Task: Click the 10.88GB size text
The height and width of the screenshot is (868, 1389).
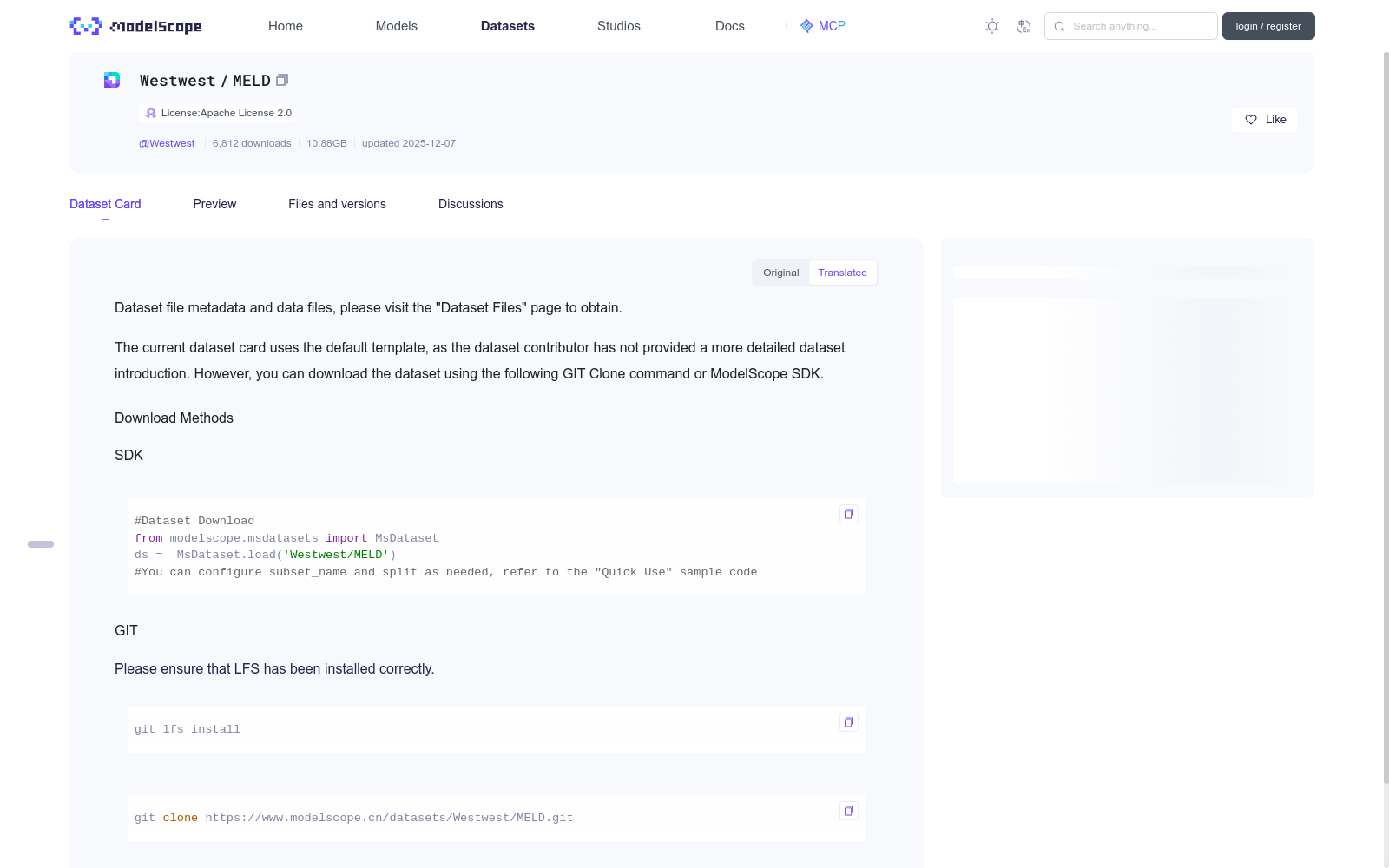Action: pos(326,143)
